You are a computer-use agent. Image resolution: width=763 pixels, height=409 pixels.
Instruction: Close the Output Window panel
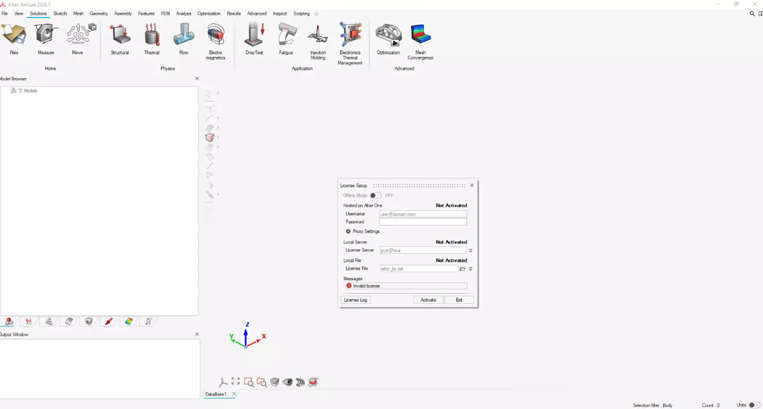197,334
